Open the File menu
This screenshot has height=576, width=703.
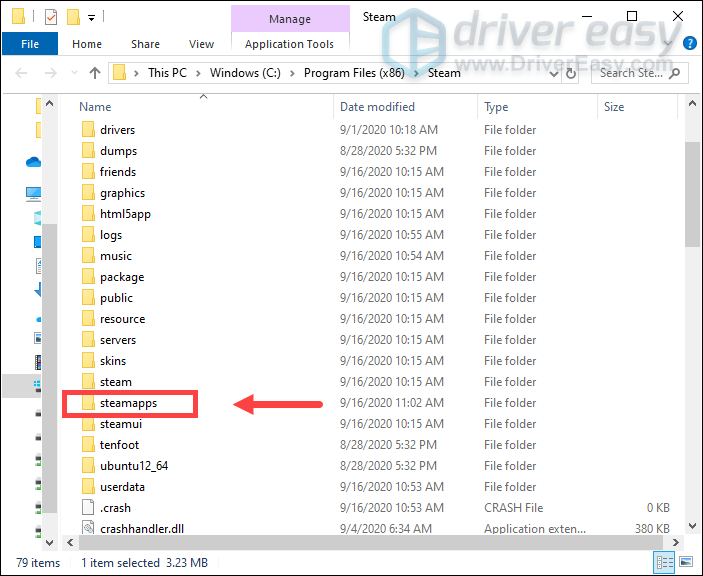click(30, 44)
